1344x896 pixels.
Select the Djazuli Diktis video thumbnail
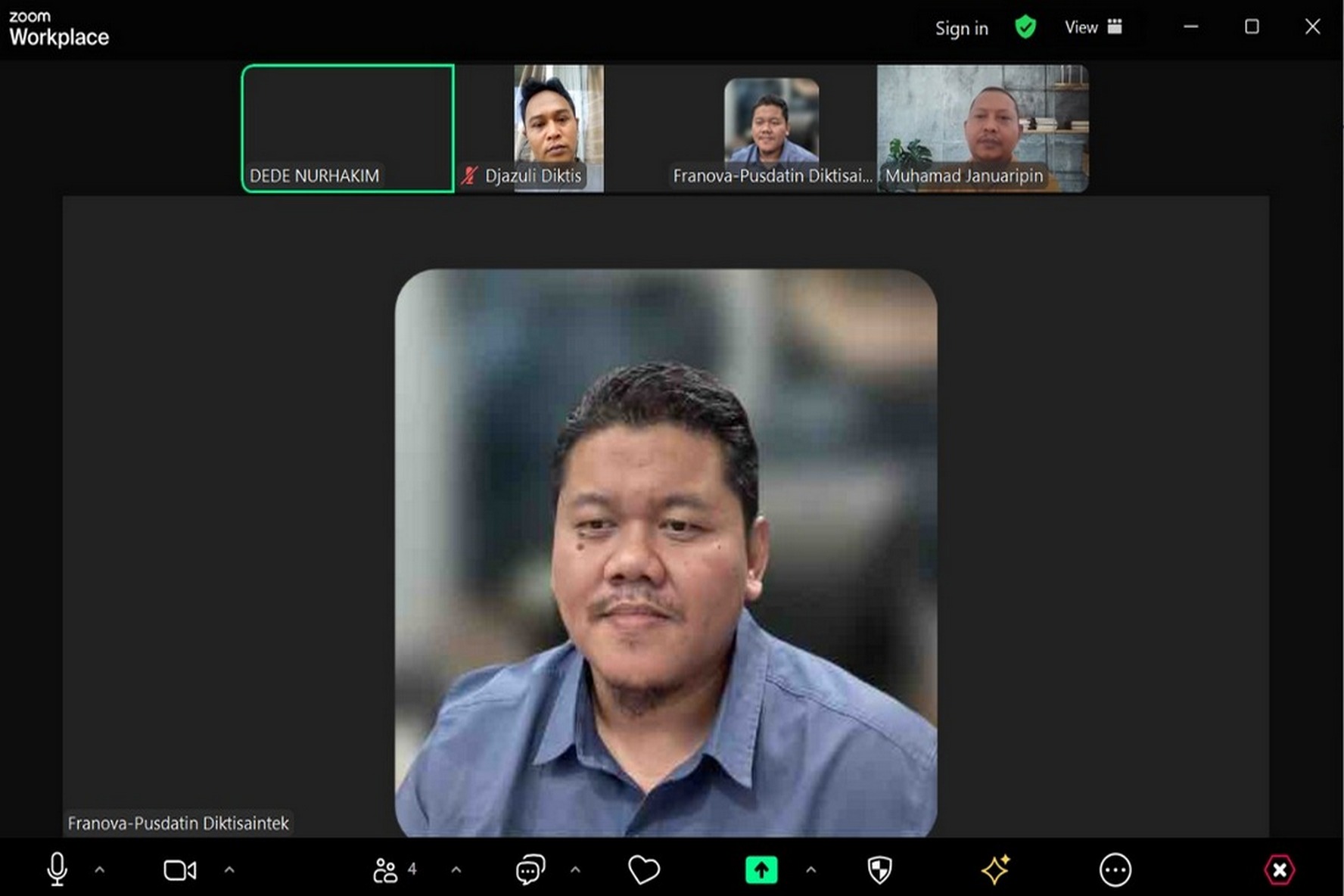(x=558, y=128)
